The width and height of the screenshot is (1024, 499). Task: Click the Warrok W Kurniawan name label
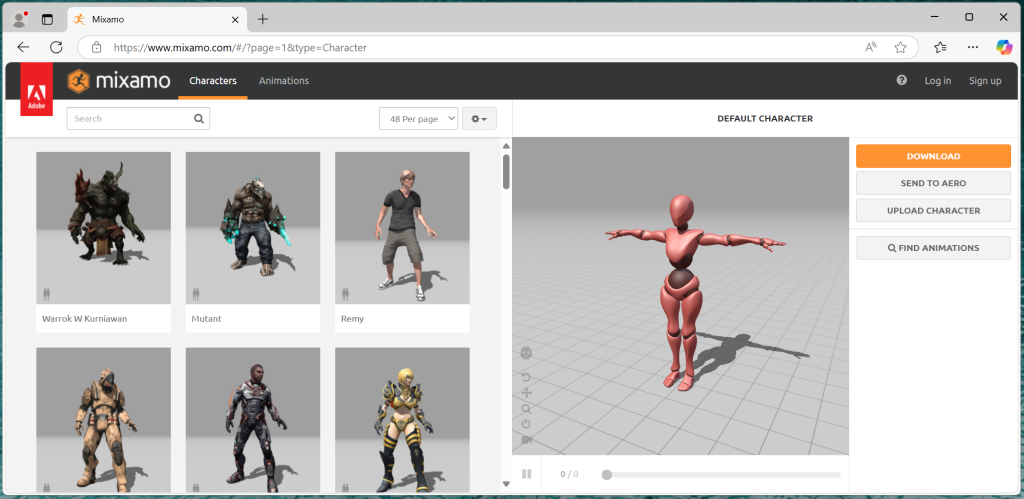(84, 319)
